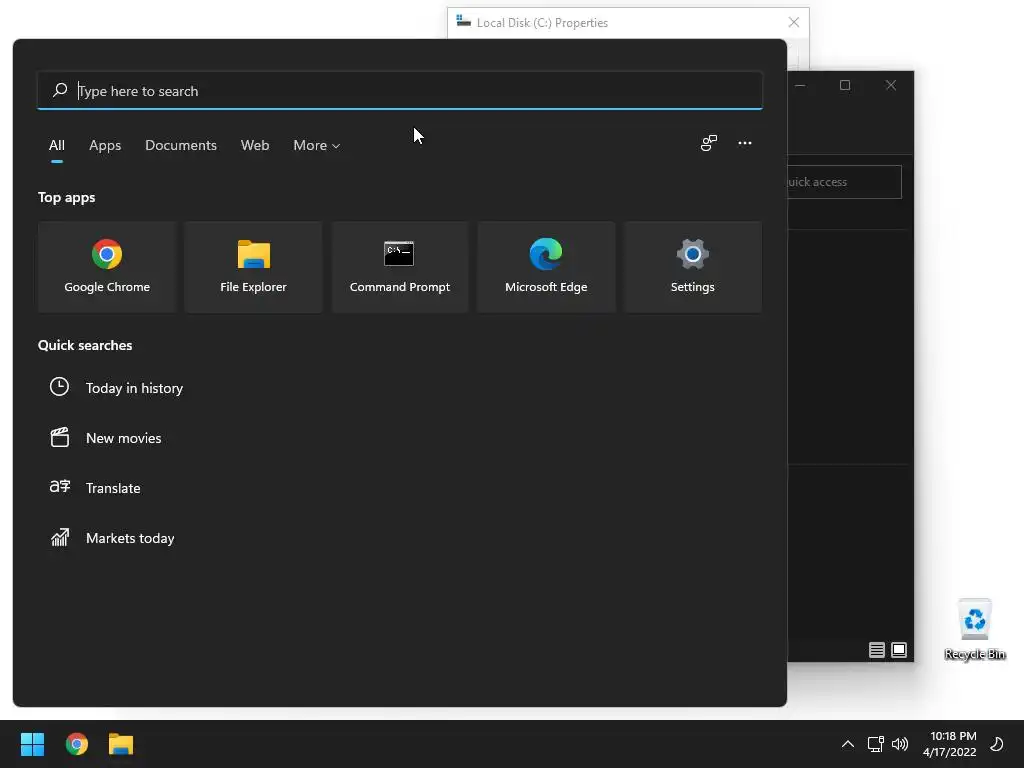Open Google Chrome from Top apps
The width and height of the screenshot is (1024, 768).
[x=107, y=266]
